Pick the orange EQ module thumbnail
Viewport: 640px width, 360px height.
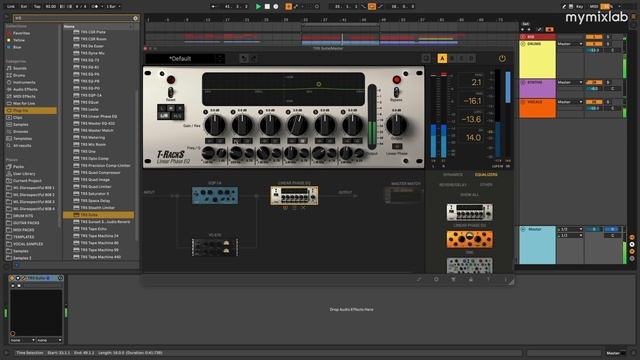pos(469,240)
